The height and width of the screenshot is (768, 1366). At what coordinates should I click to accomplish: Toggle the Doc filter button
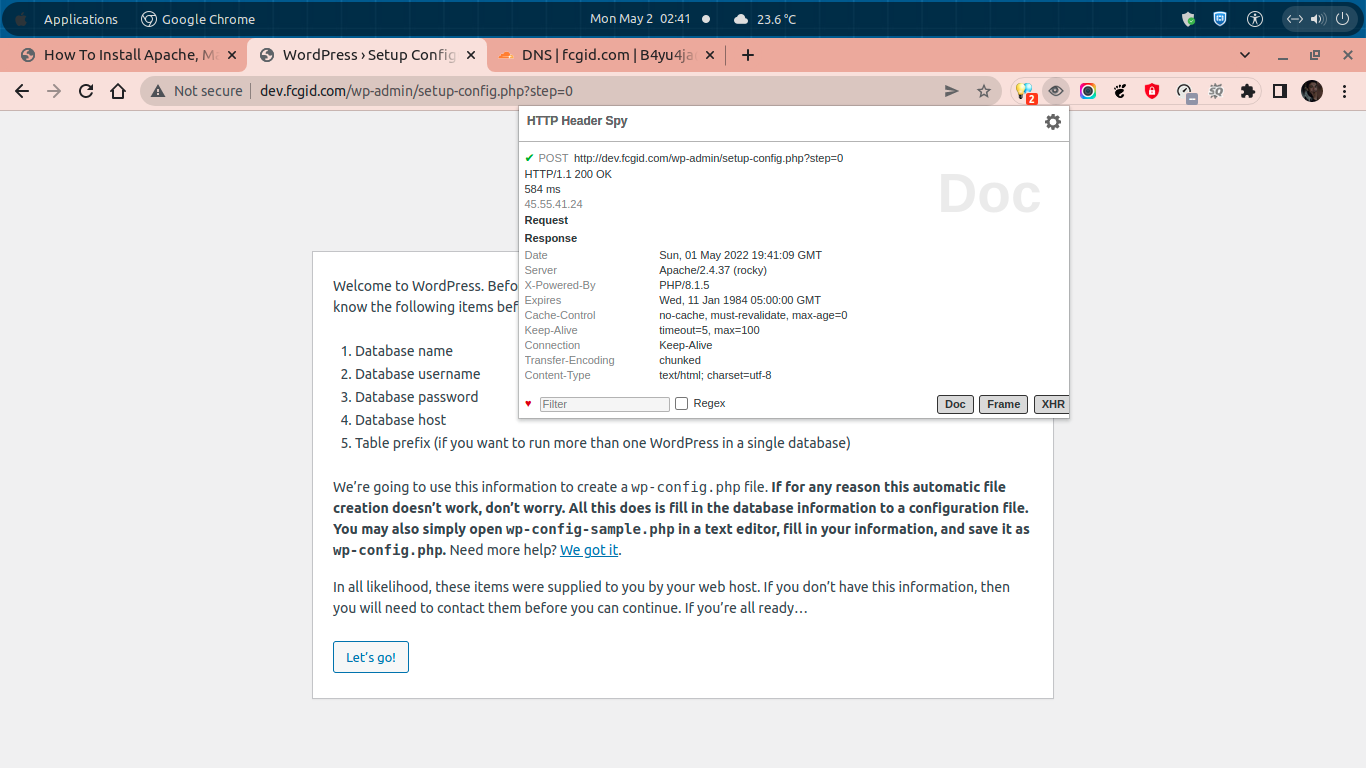955,404
